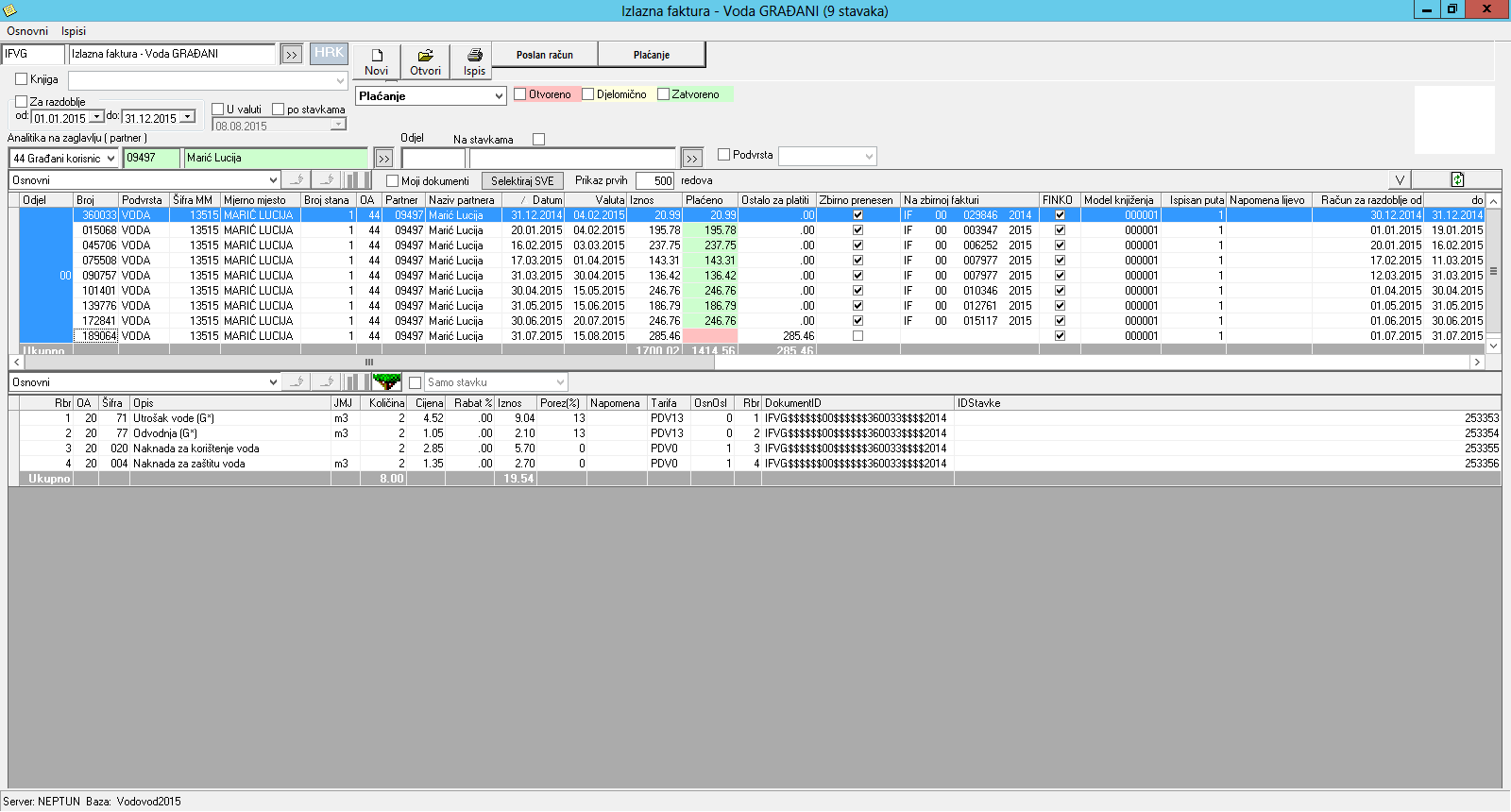
Task: Open the Plaćanje dropdown
Action: click(499, 96)
